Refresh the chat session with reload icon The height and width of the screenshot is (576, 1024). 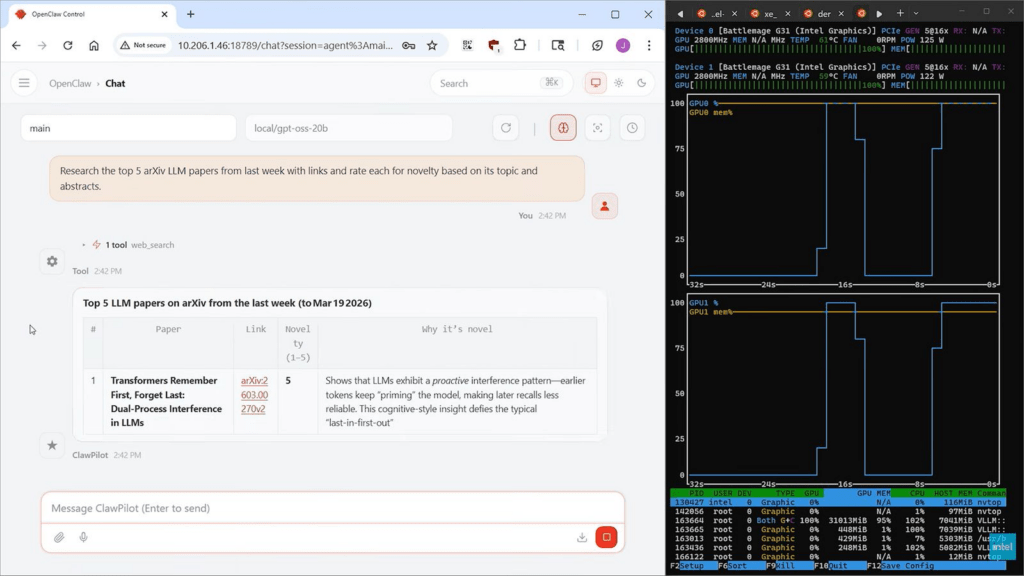505,128
